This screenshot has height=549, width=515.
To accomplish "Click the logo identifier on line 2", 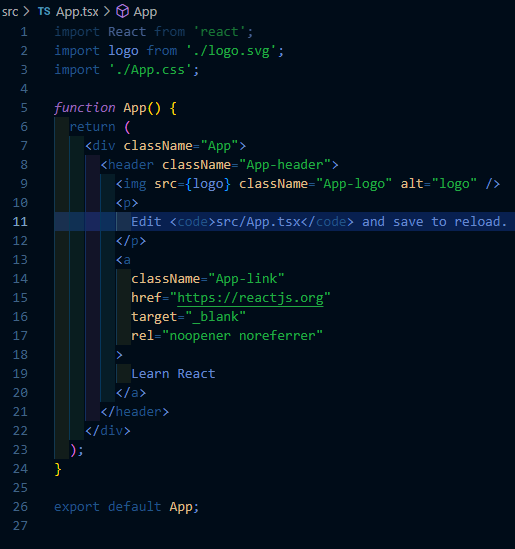I will pos(123,51).
